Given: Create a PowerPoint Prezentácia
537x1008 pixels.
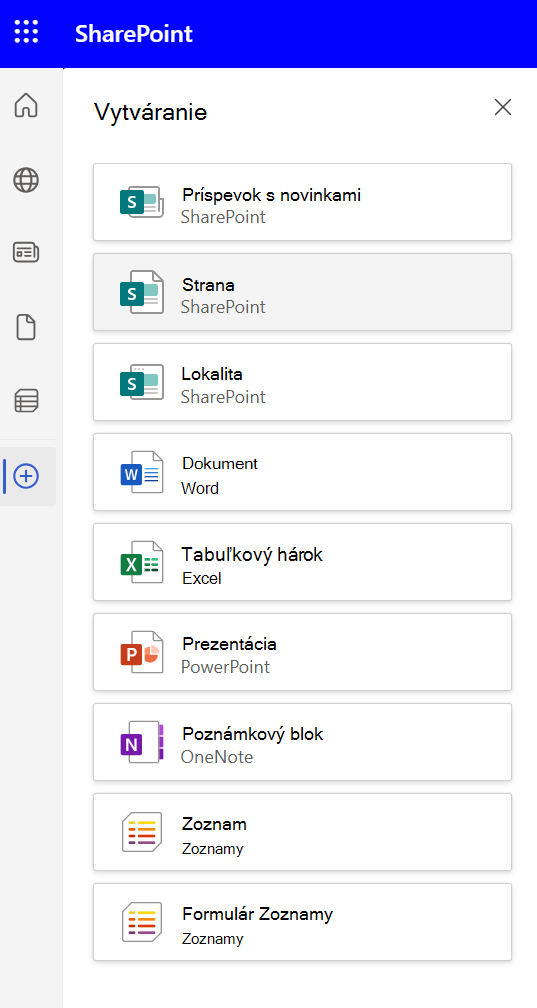Looking at the screenshot, I should tap(302, 652).
